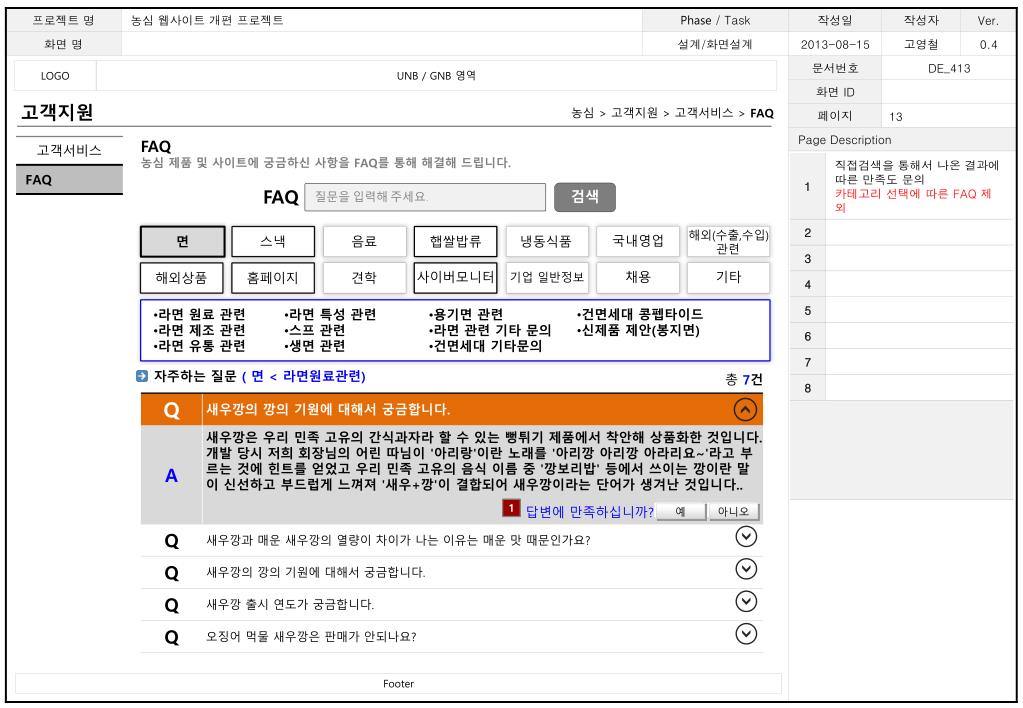Select the 기타 category tab
This screenshot has width=1023, height=708.
click(x=728, y=277)
